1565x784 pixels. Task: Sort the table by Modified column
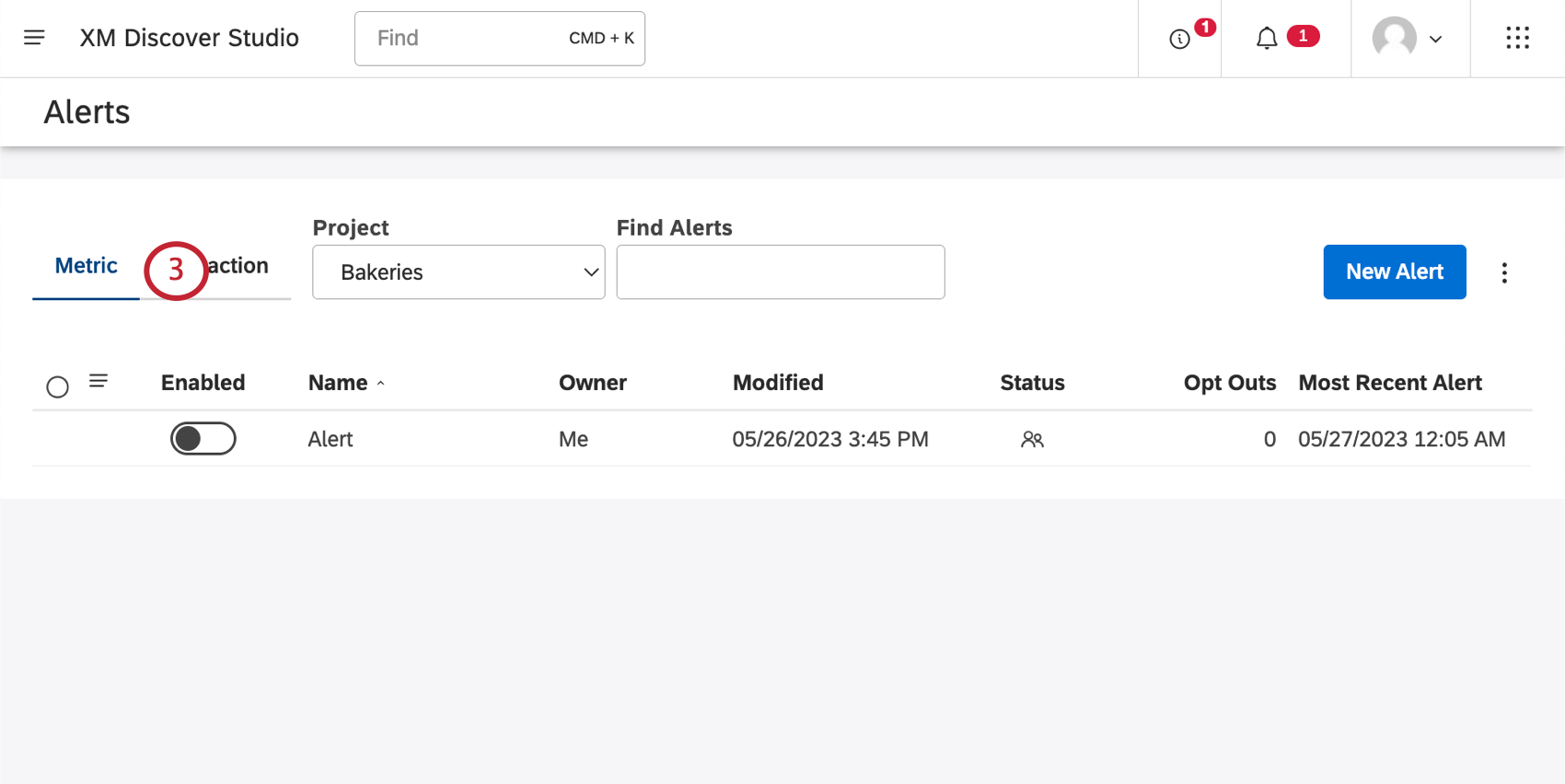click(x=778, y=383)
